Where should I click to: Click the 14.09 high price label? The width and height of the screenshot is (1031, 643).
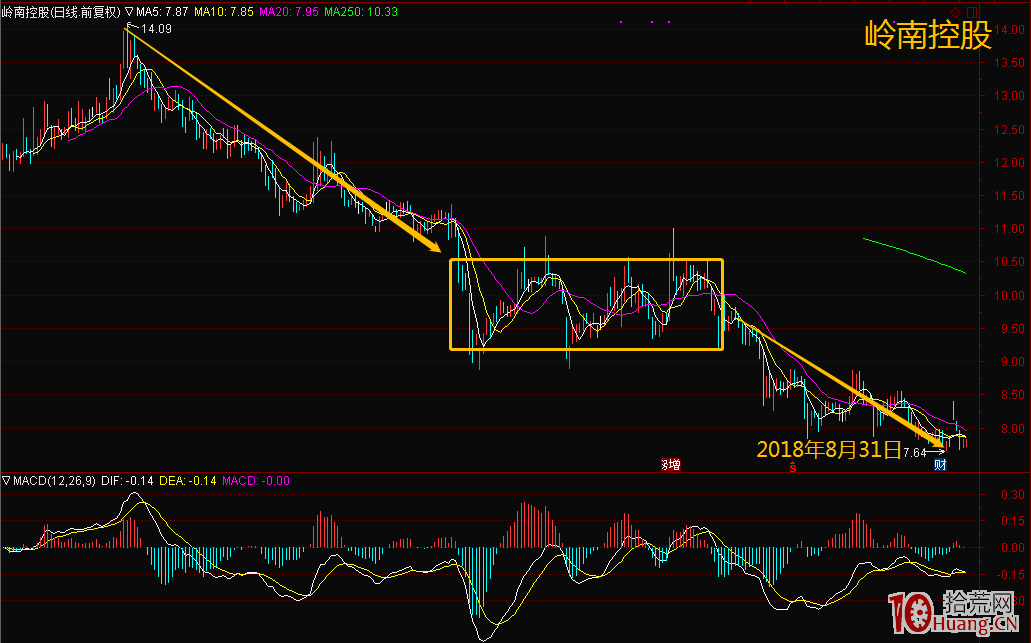tap(156, 29)
